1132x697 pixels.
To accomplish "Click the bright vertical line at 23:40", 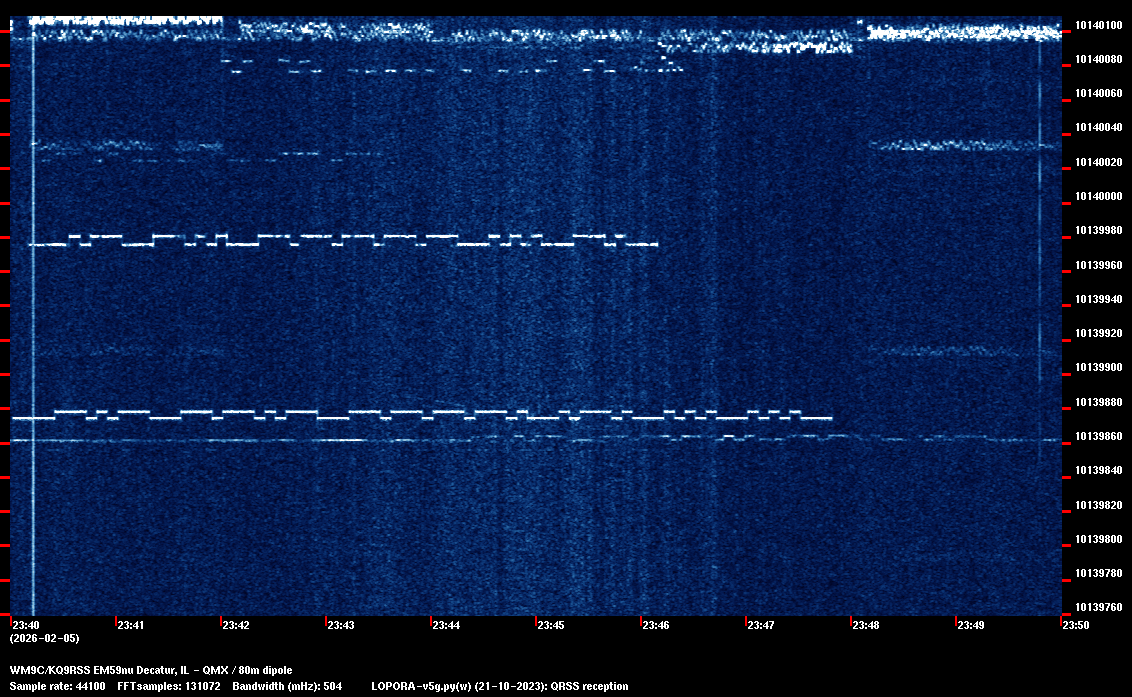I will tap(33, 320).
